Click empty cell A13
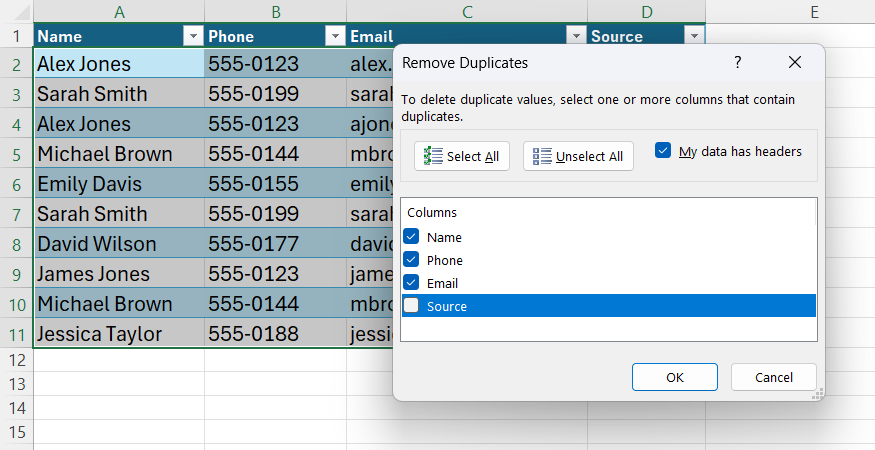Image resolution: width=875 pixels, height=450 pixels. pyautogui.click(x=119, y=384)
